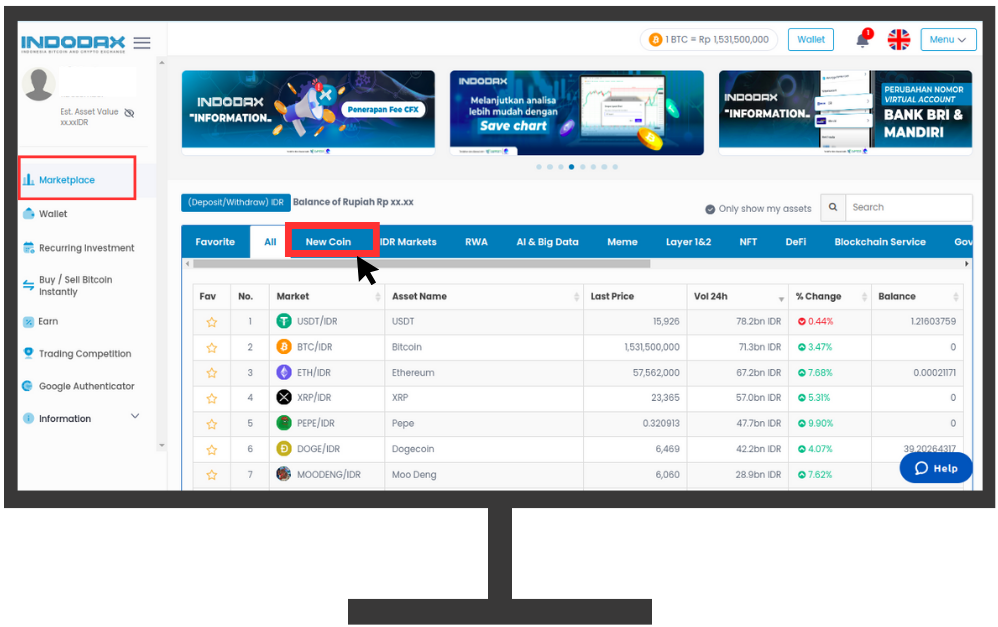
Task: Click the Recurring Investment calendar icon
Action: pyautogui.click(x=29, y=248)
